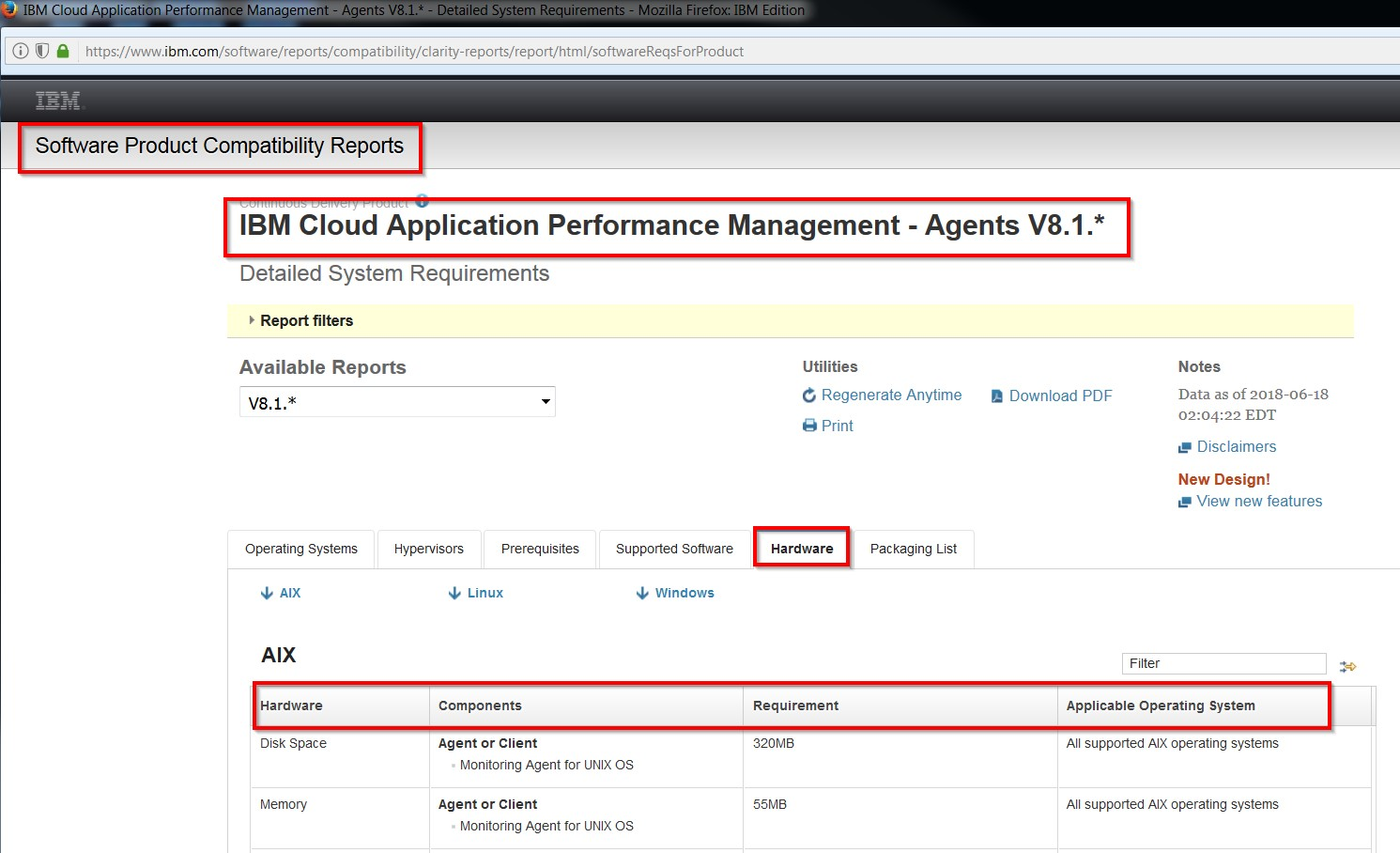This screenshot has width=1400, height=853.
Task: Click View new features link
Action: (x=1259, y=502)
